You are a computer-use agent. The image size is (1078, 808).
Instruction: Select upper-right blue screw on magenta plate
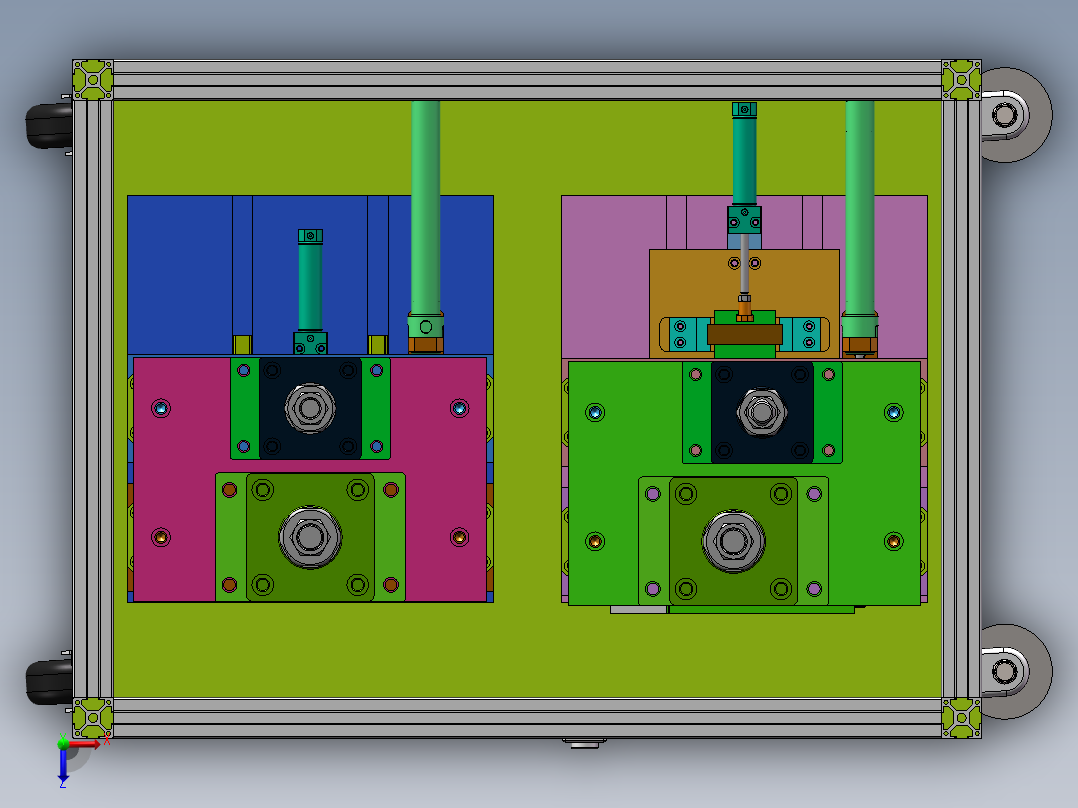point(459,408)
